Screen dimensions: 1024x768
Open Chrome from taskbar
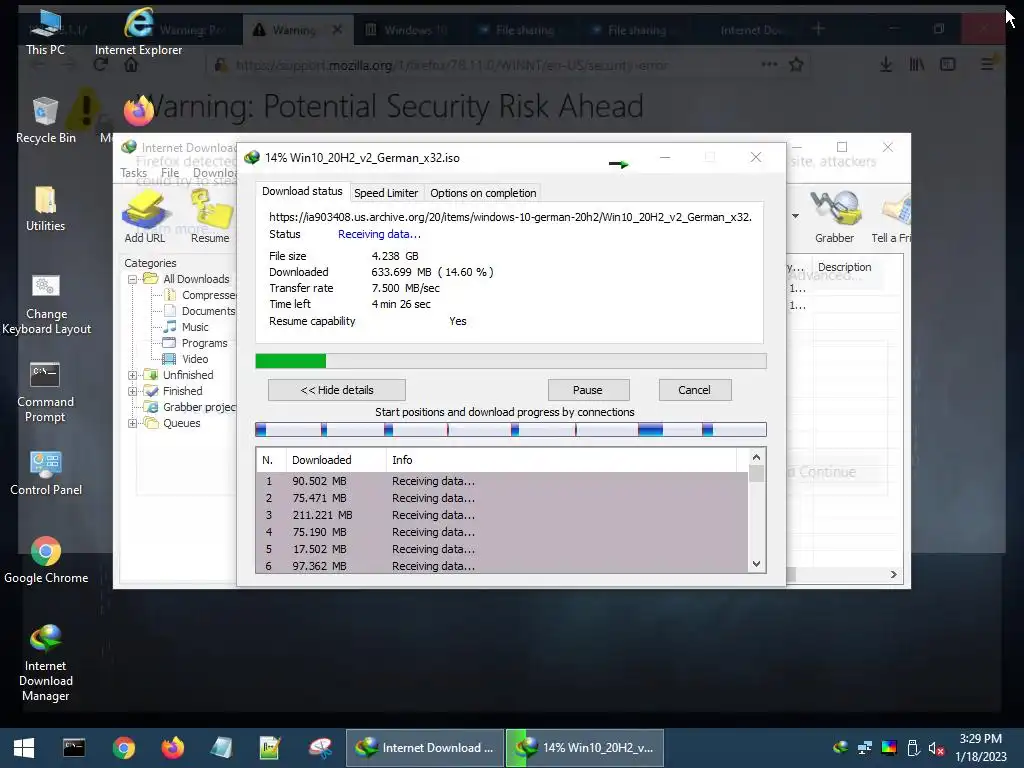[123, 748]
